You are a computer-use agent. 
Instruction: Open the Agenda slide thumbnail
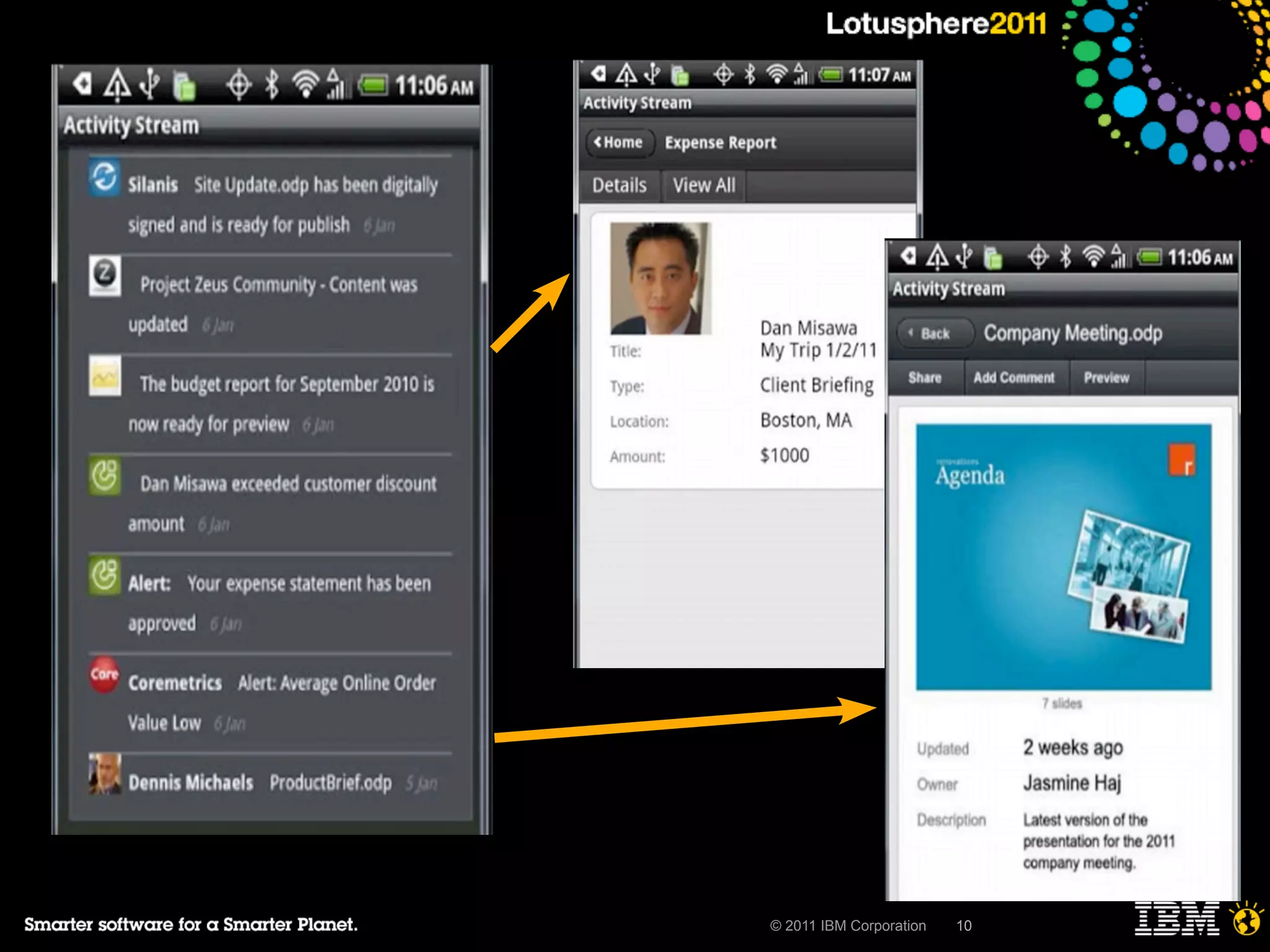pyautogui.click(x=1063, y=557)
